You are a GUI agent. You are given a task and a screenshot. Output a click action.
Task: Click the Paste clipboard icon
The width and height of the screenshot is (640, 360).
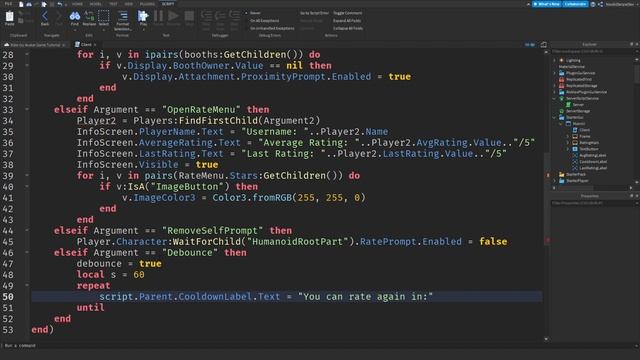pyautogui.click(x=9, y=16)
